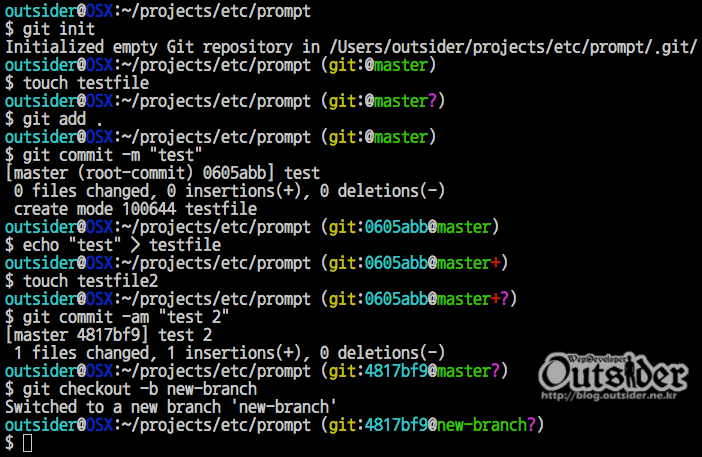
Task: Click the 'git add .' command
Action: click(x=63, y=119)
